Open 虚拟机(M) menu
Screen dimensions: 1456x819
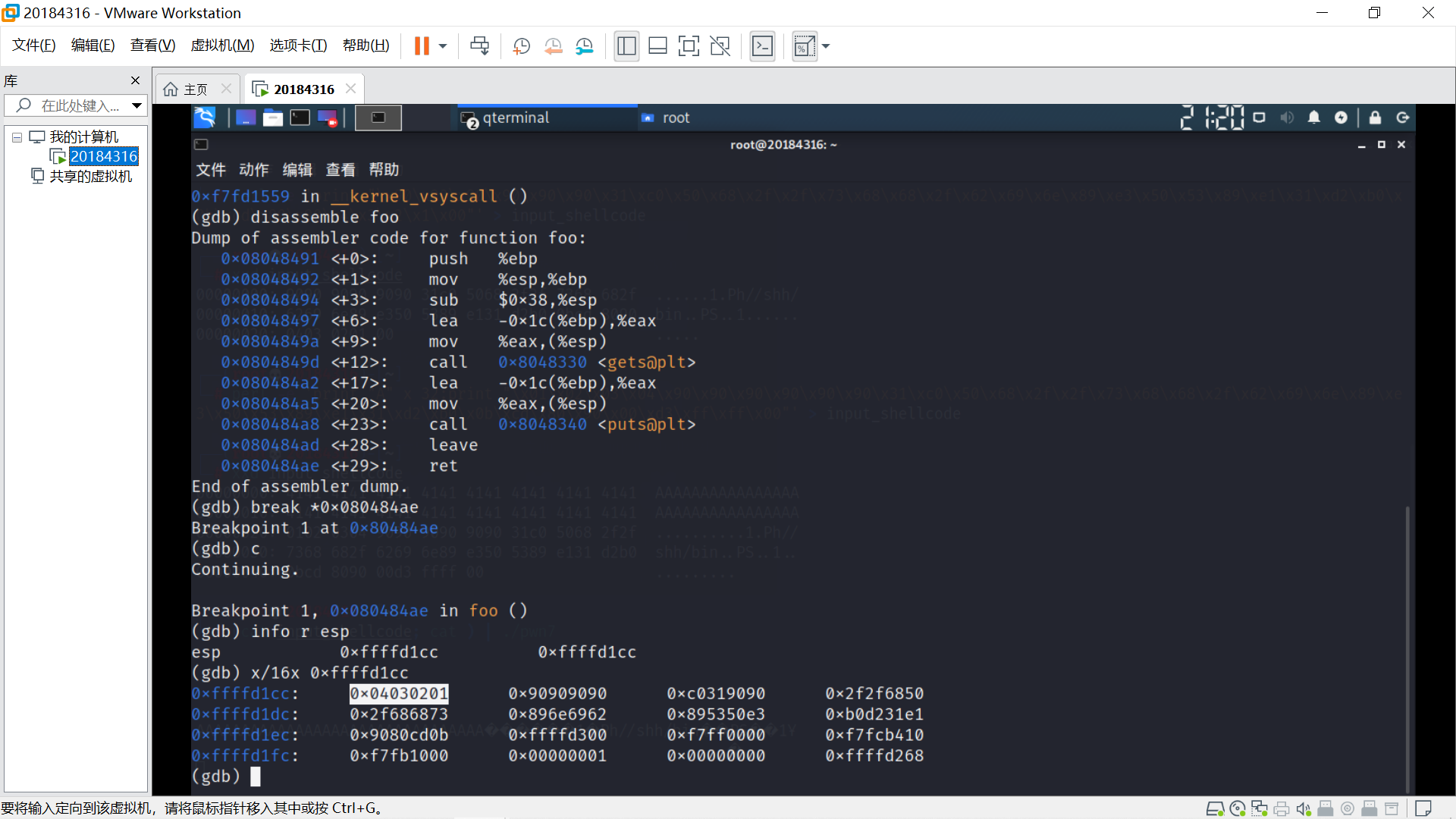click(x=222, y=45)
